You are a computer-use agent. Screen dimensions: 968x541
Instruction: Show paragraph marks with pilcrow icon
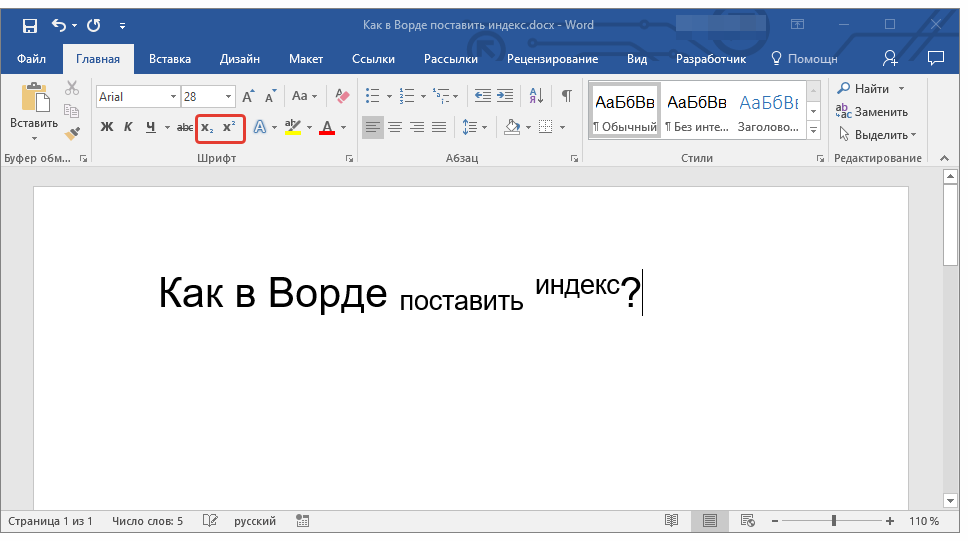(x=566, y=96)
